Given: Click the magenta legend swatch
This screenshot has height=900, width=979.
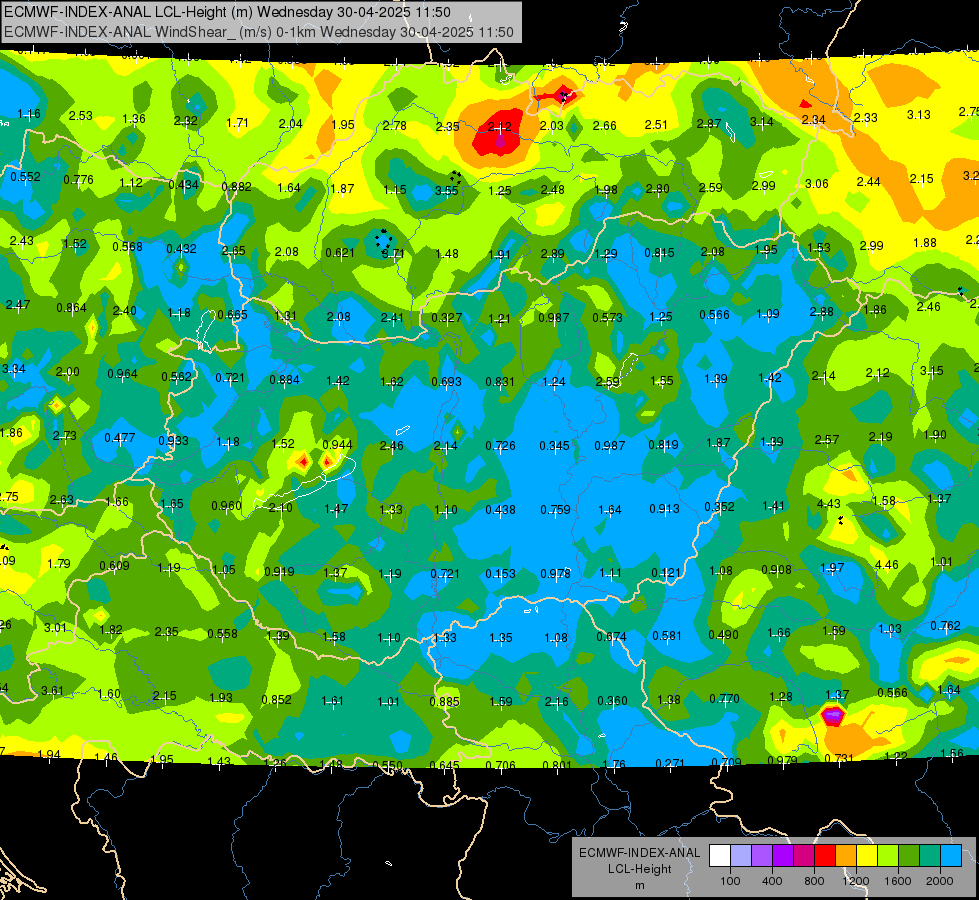Looking at the screenshot, I should (804, 856).
